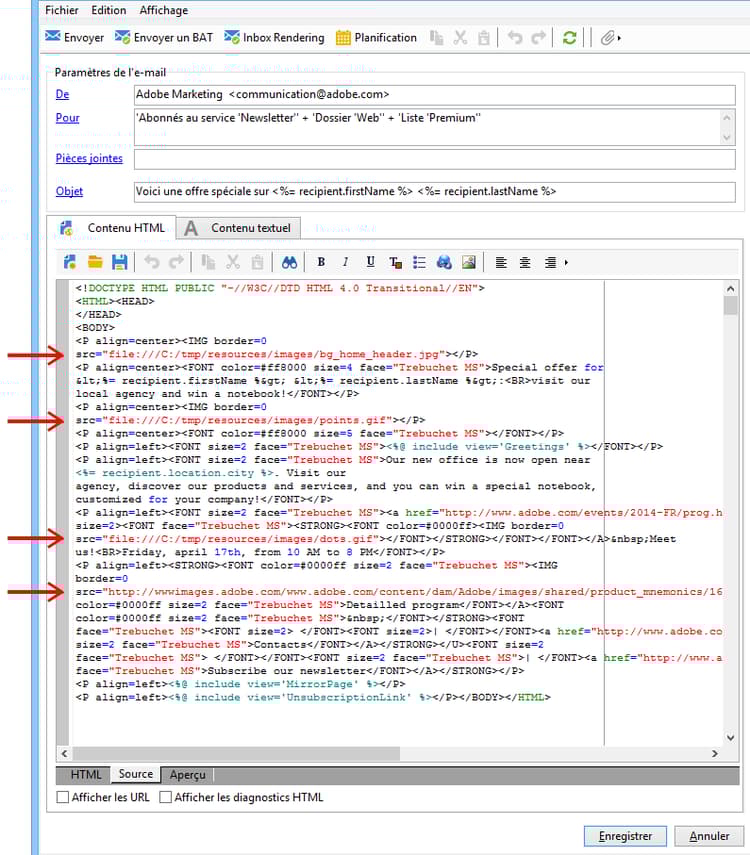Open the font color tool
The height and width of the screenshot is (855, 750).
click(395, 263)
